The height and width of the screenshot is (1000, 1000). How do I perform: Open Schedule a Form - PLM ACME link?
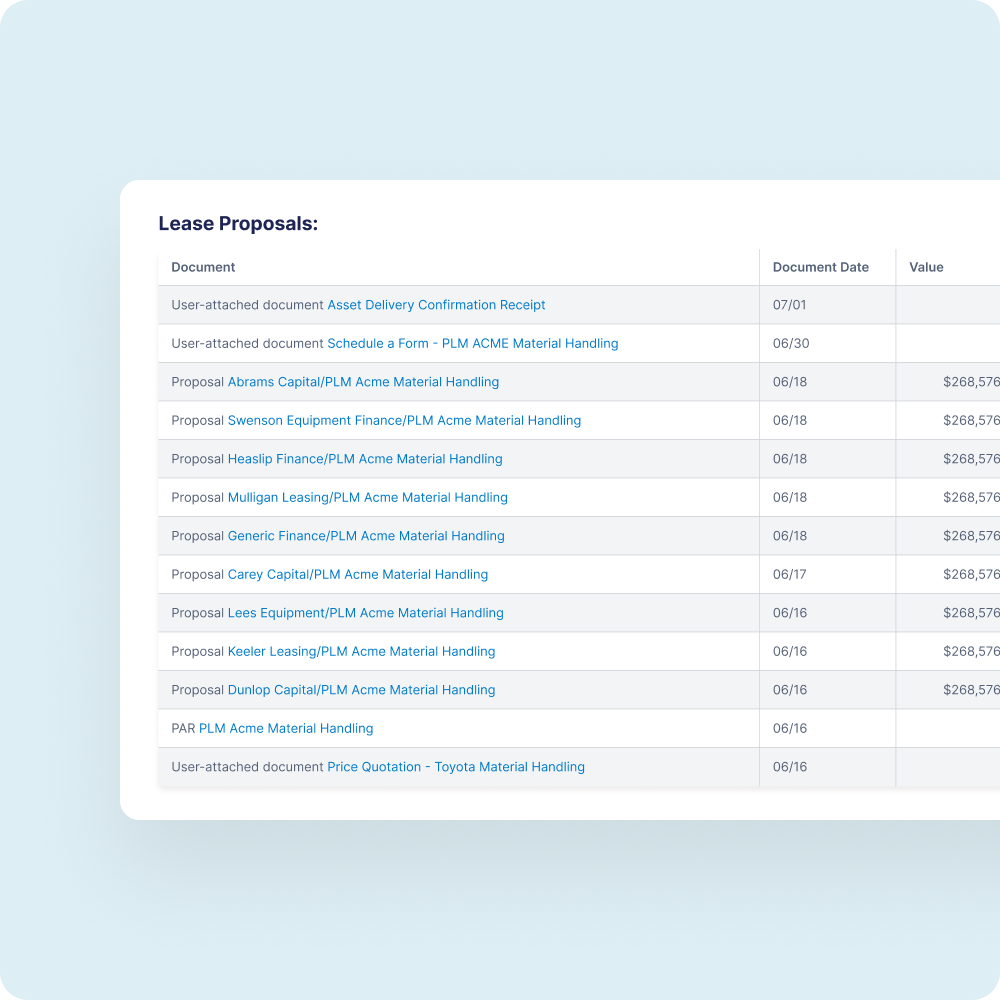click(473, 343)
